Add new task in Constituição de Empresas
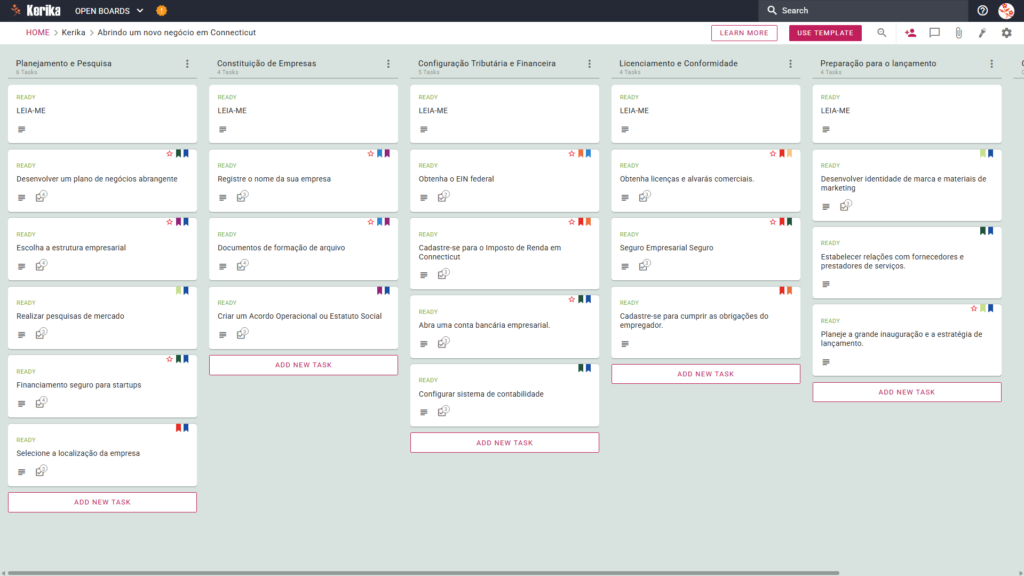This screenshot has width=1024, height=576. tap(303, 365)
